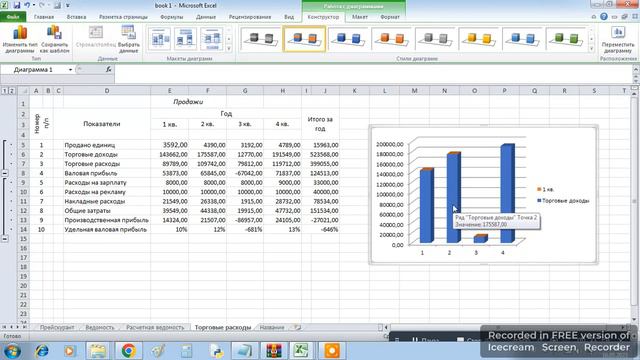Viewport: 640px width, 360px height.
Task: Show outline level 2 button
Action: (12, 91)
